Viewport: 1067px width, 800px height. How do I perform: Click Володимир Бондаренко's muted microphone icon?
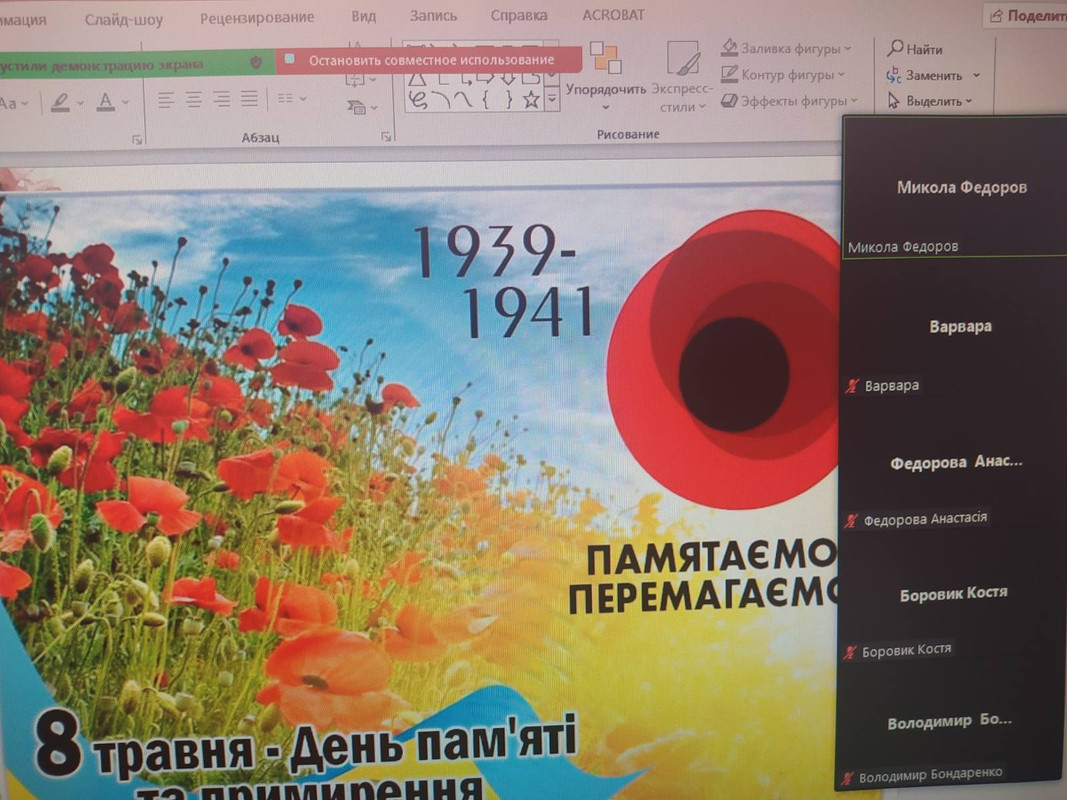tap(847, 778)
